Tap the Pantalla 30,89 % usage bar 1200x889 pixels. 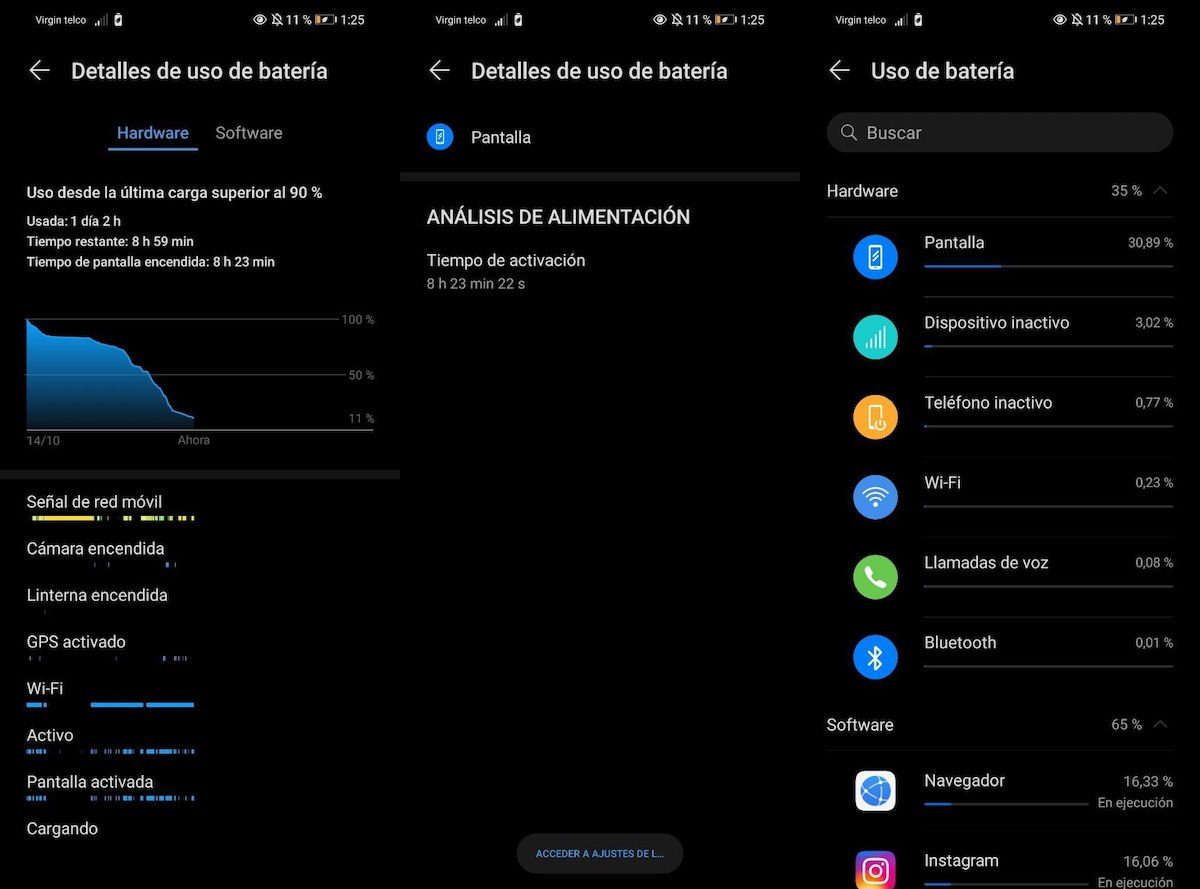pyautogui.click(x=1048, y=266)
